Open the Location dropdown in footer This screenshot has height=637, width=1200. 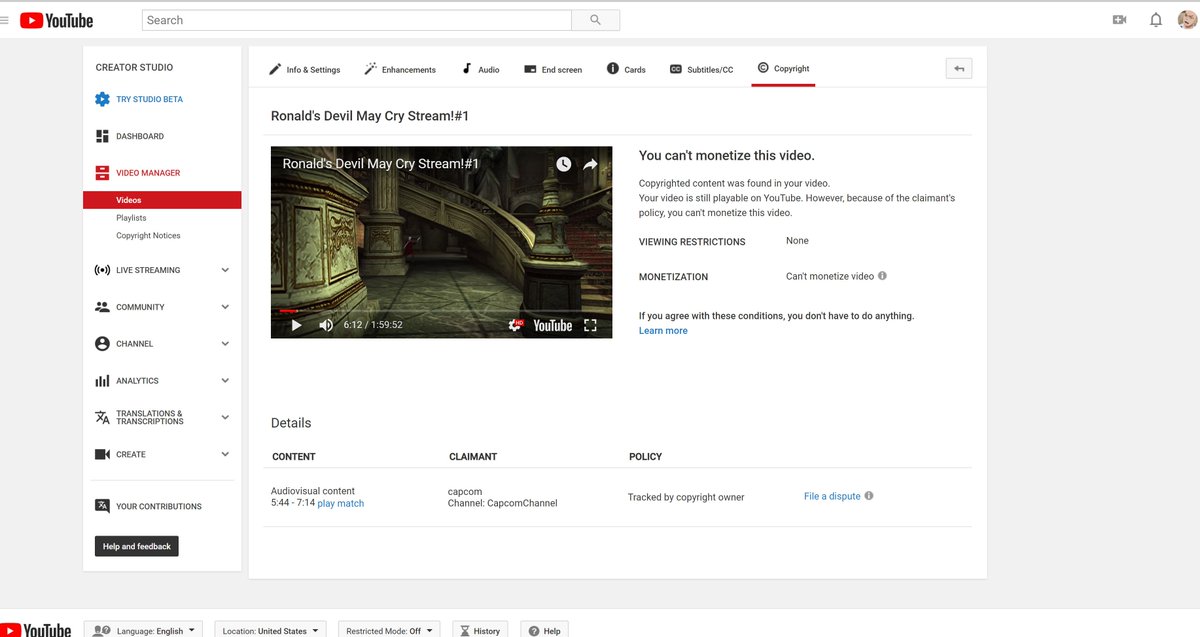[x=270, y=630]
